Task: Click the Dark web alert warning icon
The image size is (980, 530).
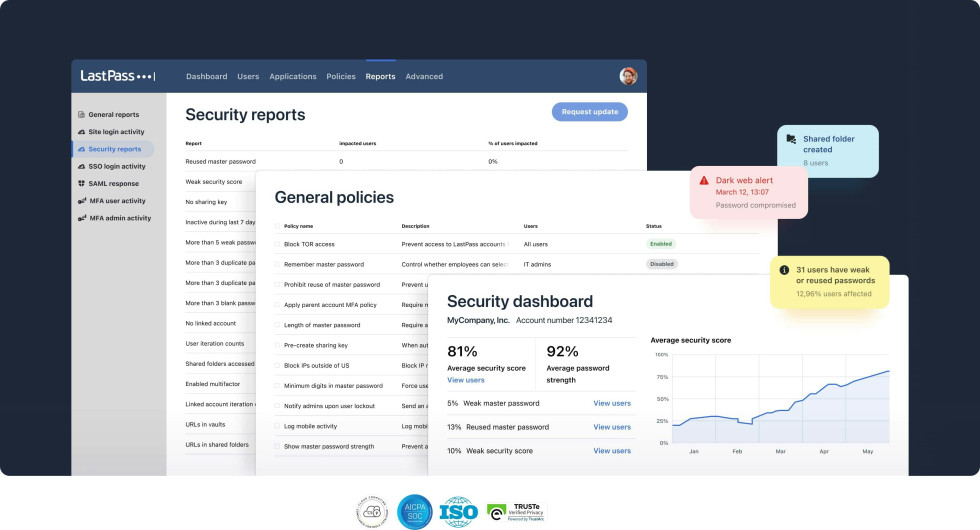Action: [x=704, y=181]
